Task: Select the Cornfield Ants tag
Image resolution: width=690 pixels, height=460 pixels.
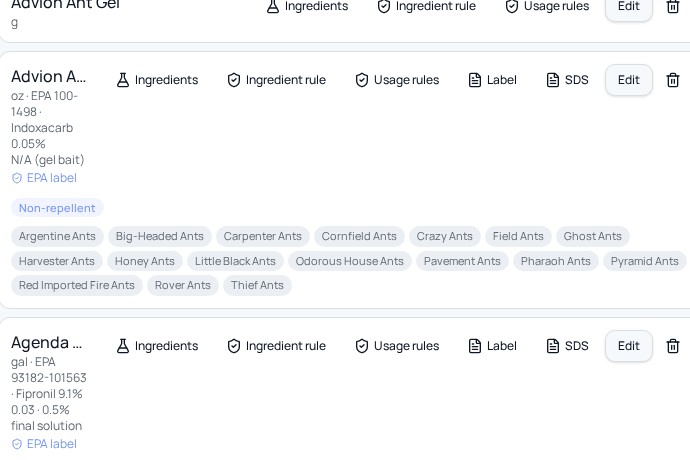Action: coord(359,236)
